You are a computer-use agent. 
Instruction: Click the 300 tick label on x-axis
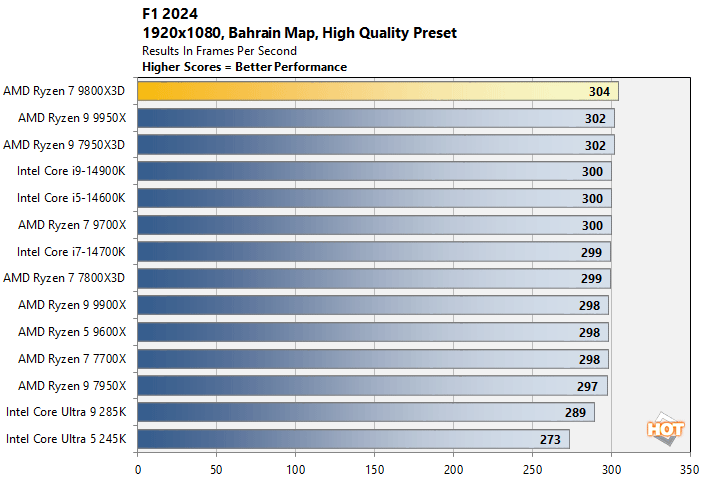pyautogui.click(x=611, y=470)
